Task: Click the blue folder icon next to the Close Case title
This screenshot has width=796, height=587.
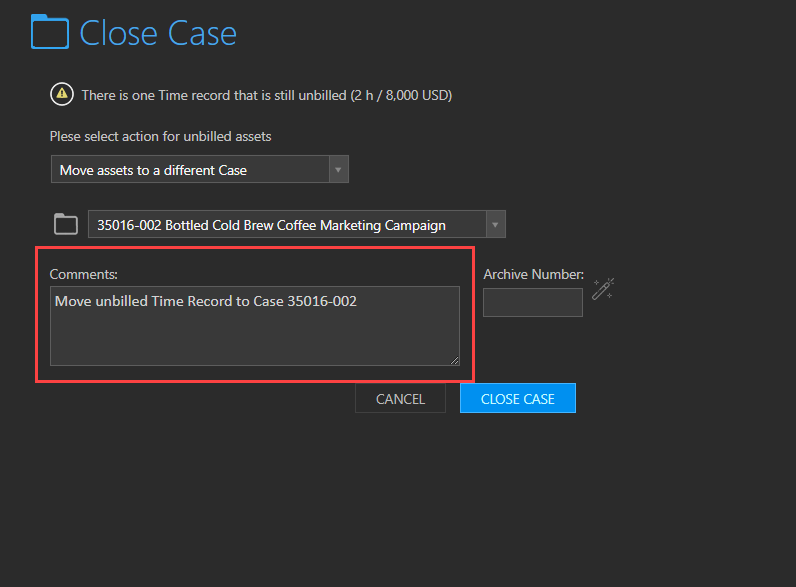Action: coord(50,32)
